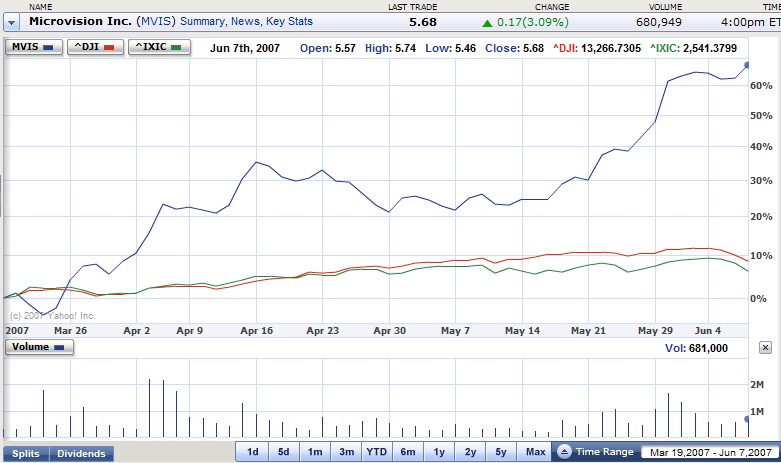The width and height of the screenshot is (781, 463).
Task: Select the 0.17(3.09%) change value
Action: tap(532, 22)
